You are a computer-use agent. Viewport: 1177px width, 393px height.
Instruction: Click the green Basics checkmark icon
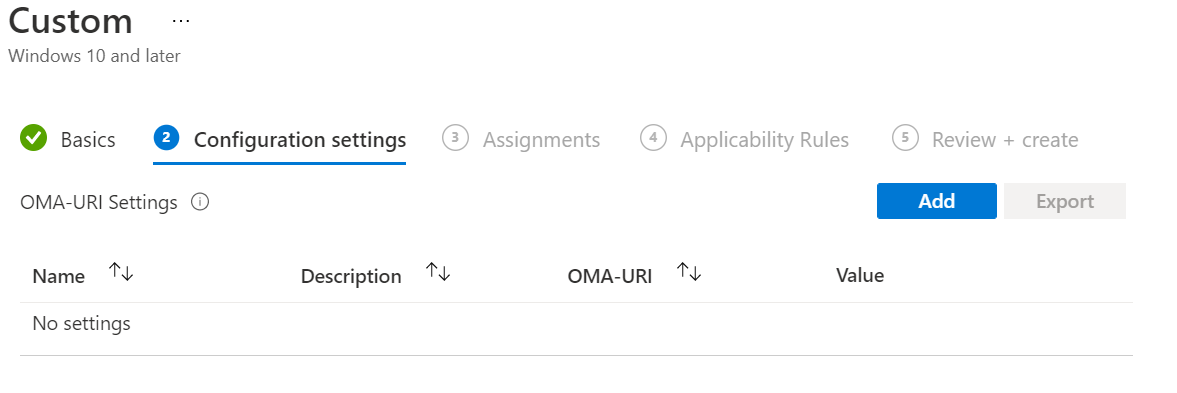click(x=33, y=138)
